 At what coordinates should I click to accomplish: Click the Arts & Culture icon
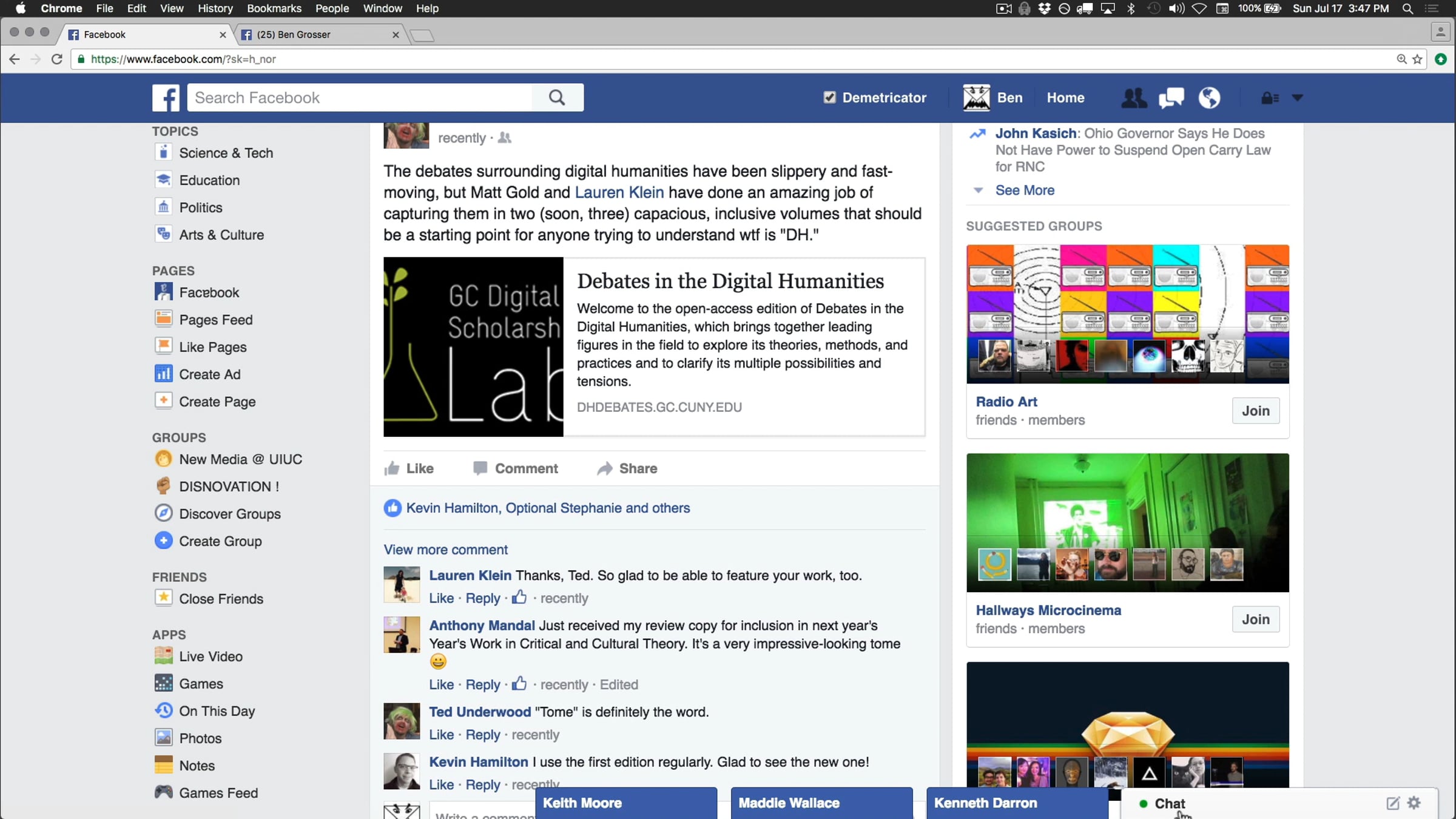click(163, 234)
